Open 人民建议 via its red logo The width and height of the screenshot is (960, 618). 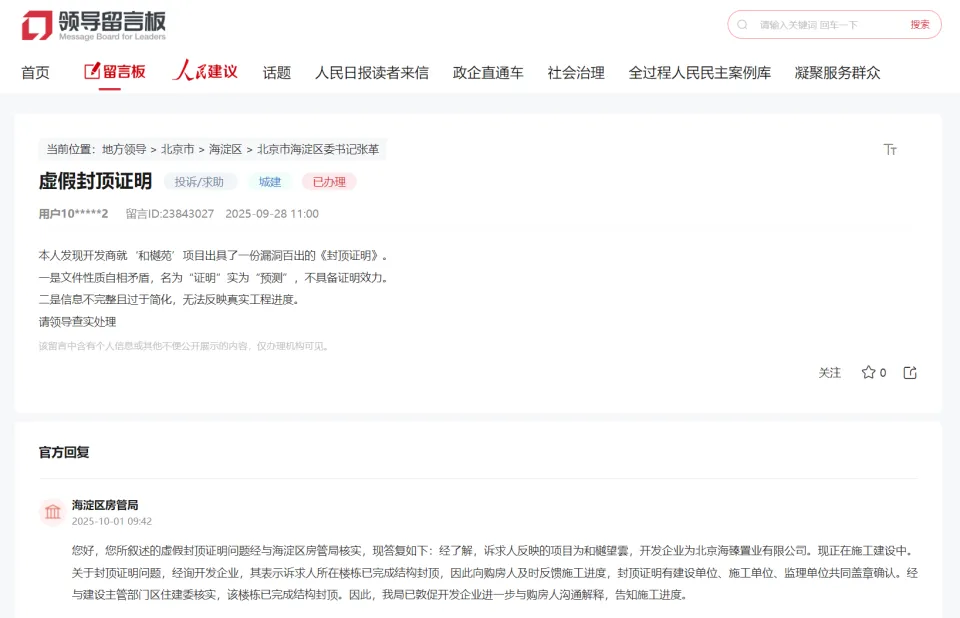click(x=204, y=71)
